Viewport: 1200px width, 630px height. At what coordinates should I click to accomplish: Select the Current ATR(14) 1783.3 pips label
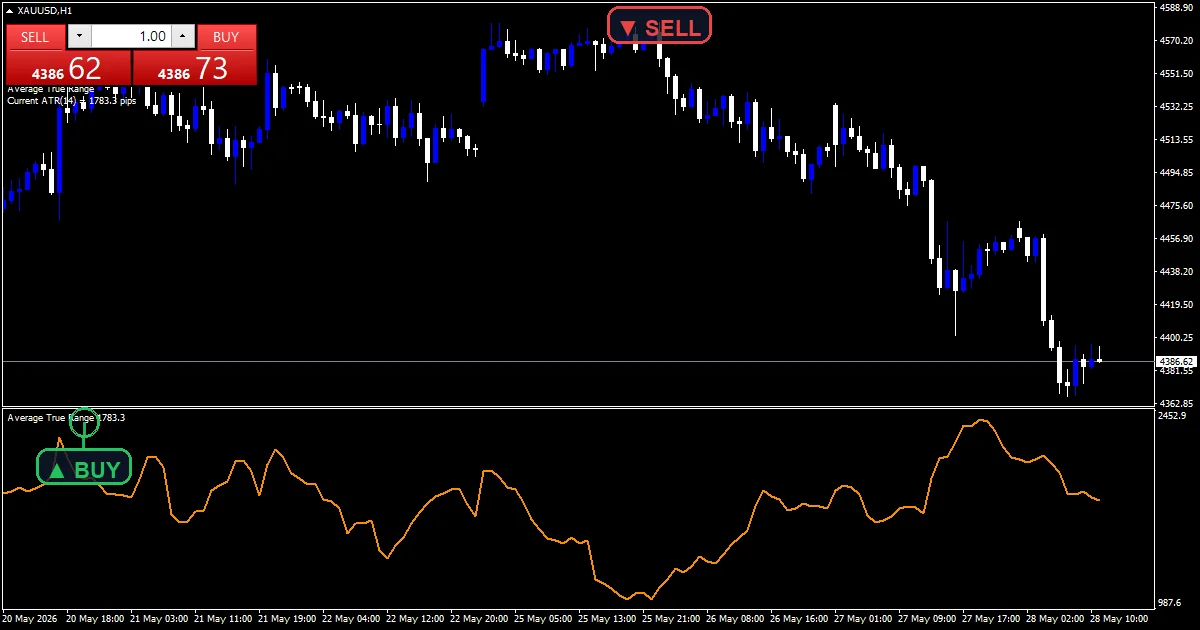pos(71,101)
